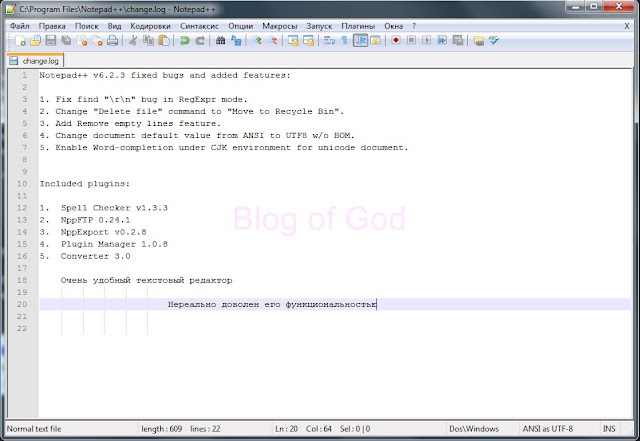Save the current recorded macro icon
This screenshot has height=441, width=640.
[x=458, y=40]
